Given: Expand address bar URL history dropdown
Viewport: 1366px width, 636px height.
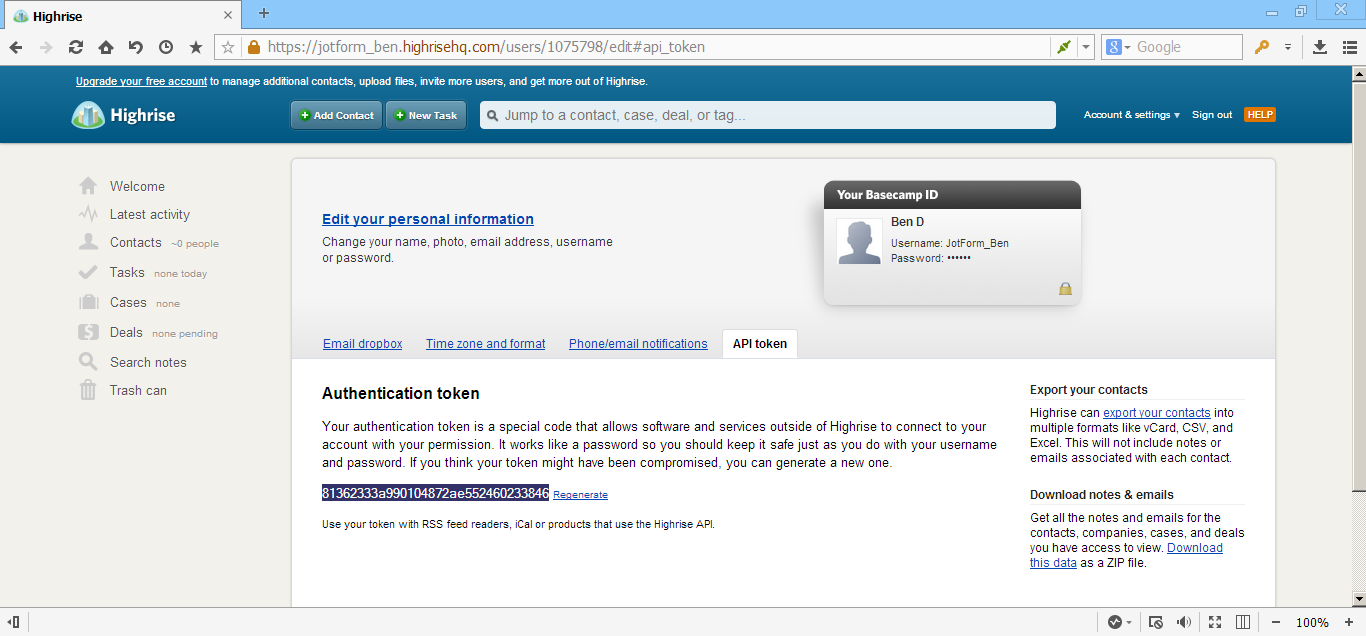Looking at the screenshot, I should pos(1087,47).
